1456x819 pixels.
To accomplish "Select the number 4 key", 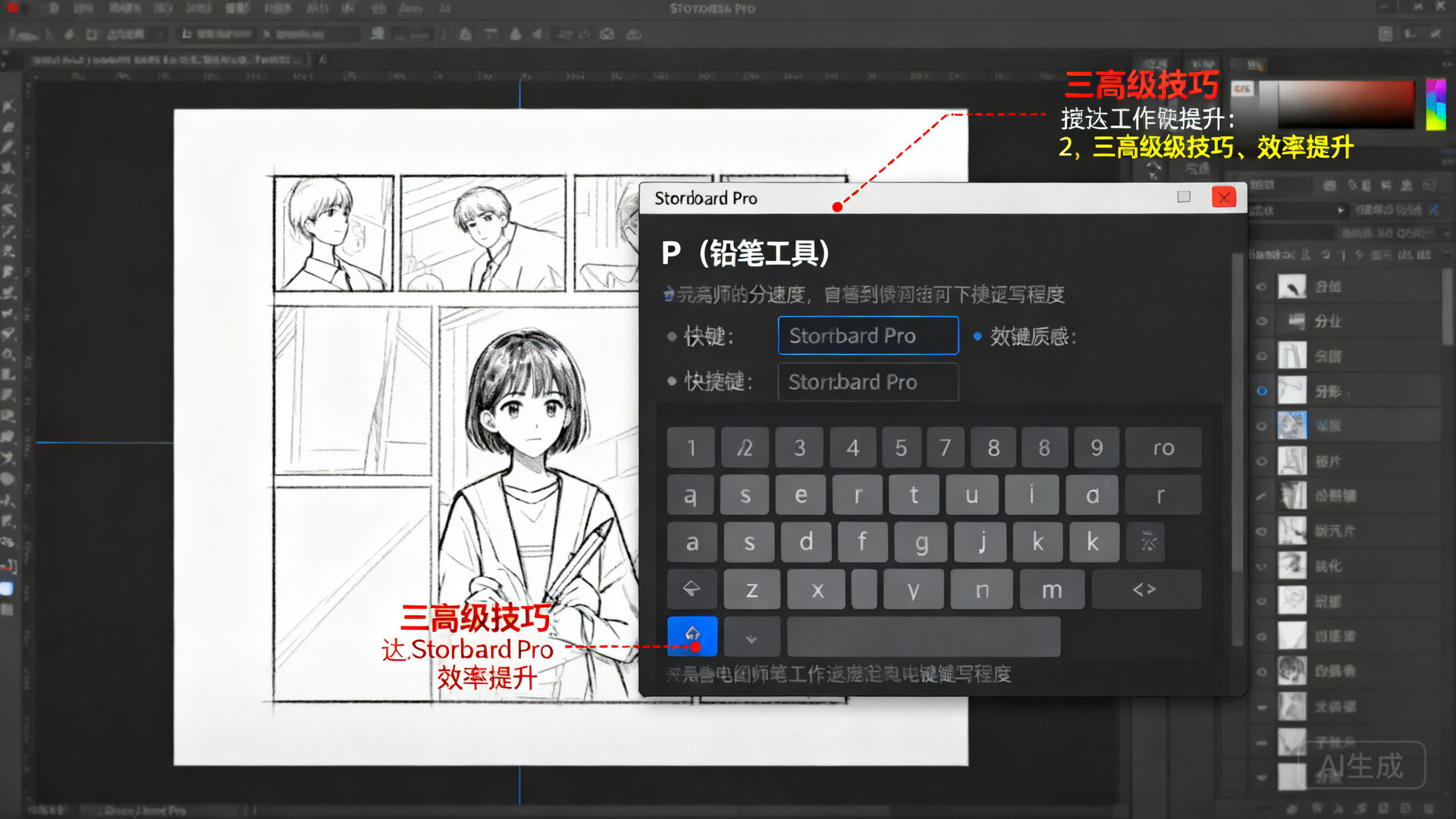I will coord(853,447).
